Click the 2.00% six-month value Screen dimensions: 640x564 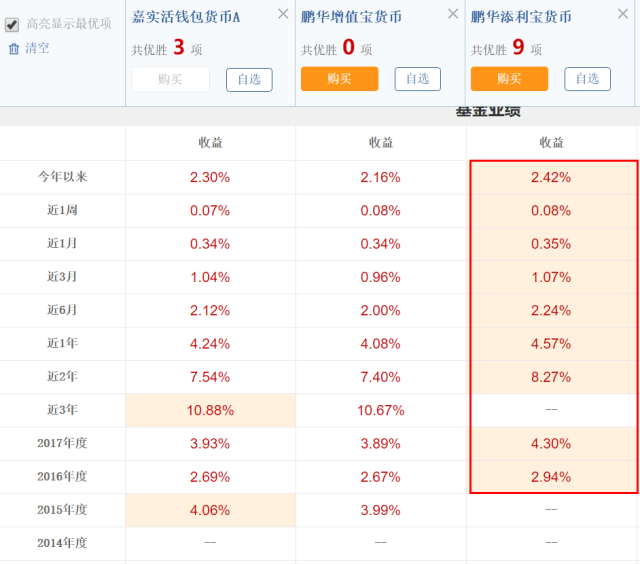380,311
